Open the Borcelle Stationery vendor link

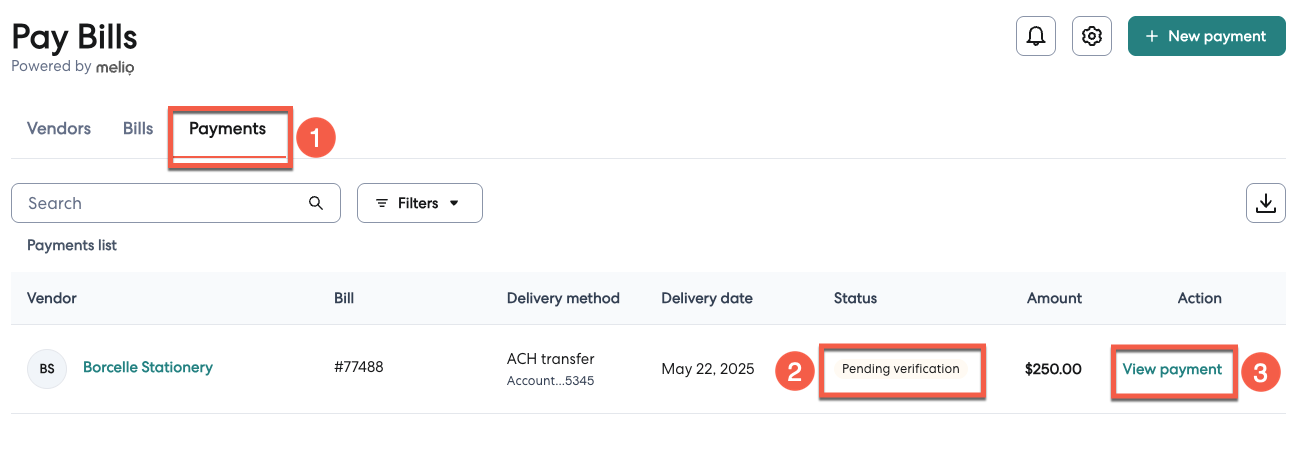[148, 367]
